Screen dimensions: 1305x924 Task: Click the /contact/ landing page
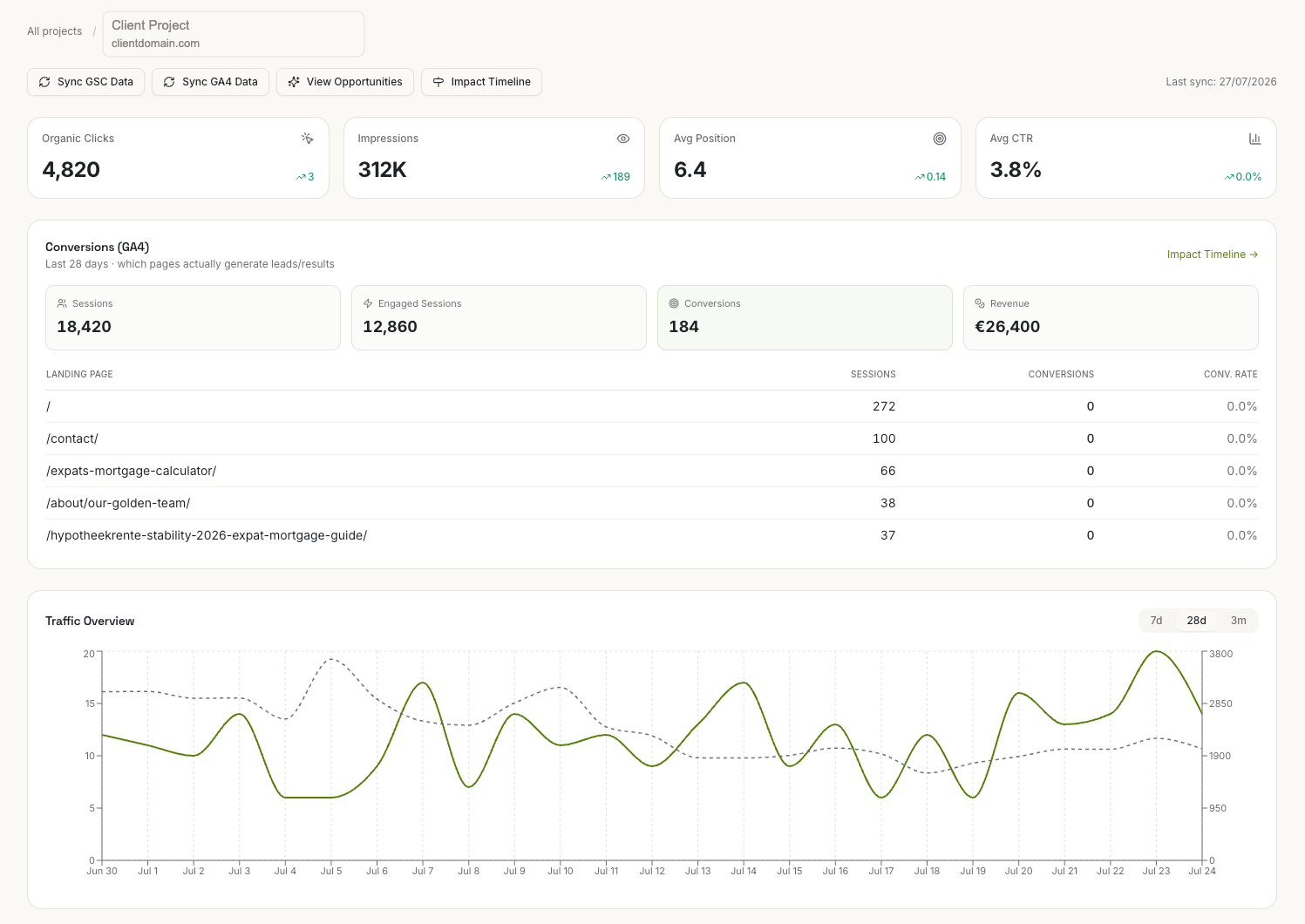pyautogui.click(x=72, y=438)
